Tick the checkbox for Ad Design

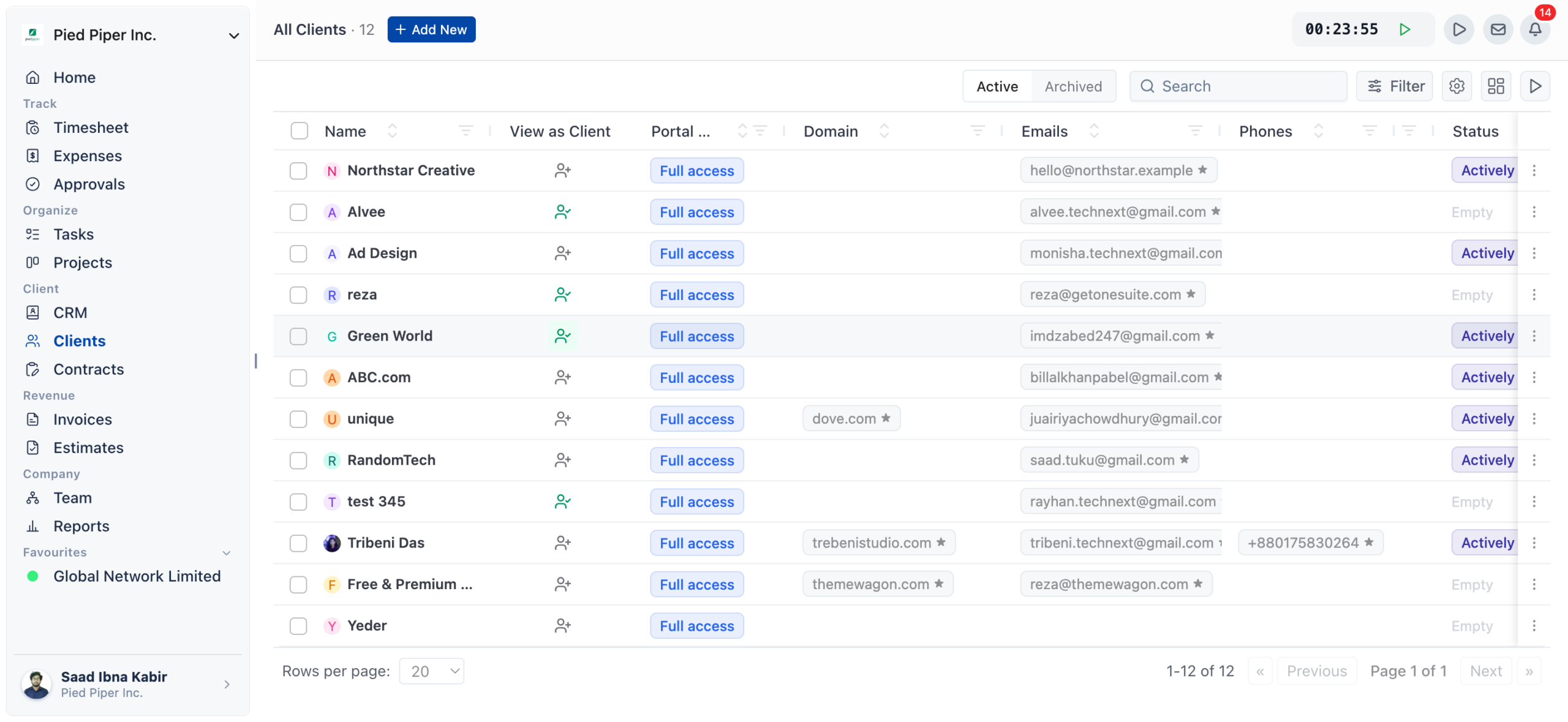point(298,254)
